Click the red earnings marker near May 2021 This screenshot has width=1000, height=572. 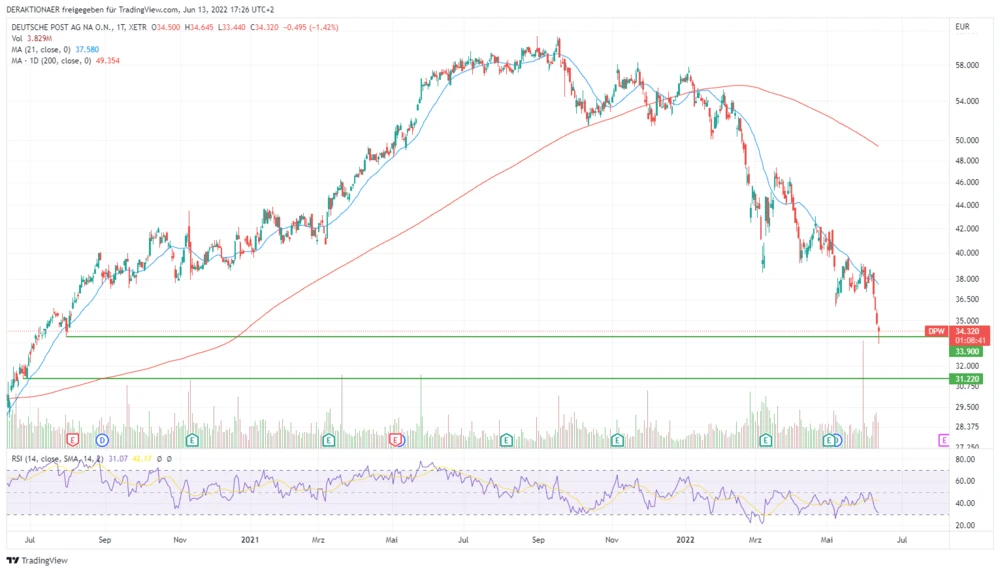(x=396, y=439)
